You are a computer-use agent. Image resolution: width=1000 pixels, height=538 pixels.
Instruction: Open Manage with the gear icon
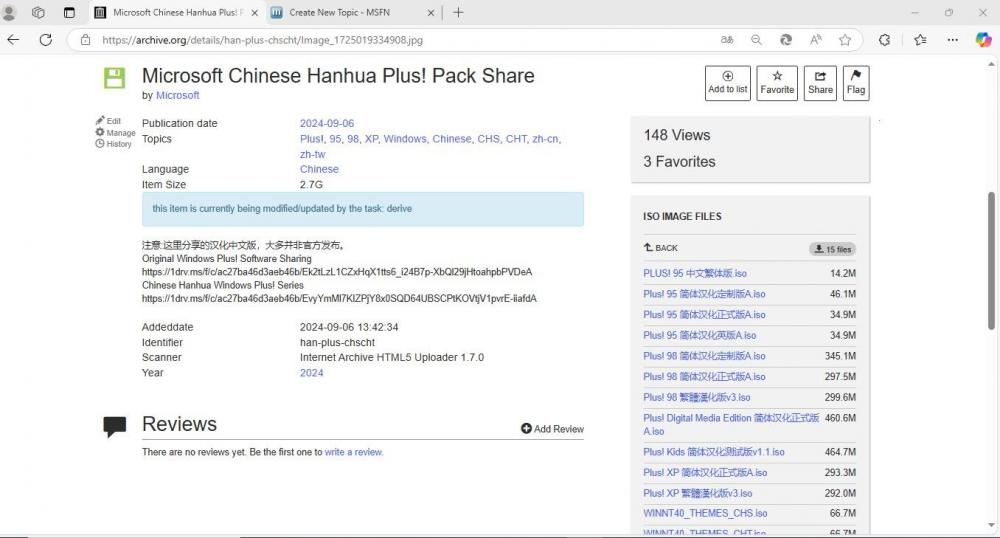point(115,132)
